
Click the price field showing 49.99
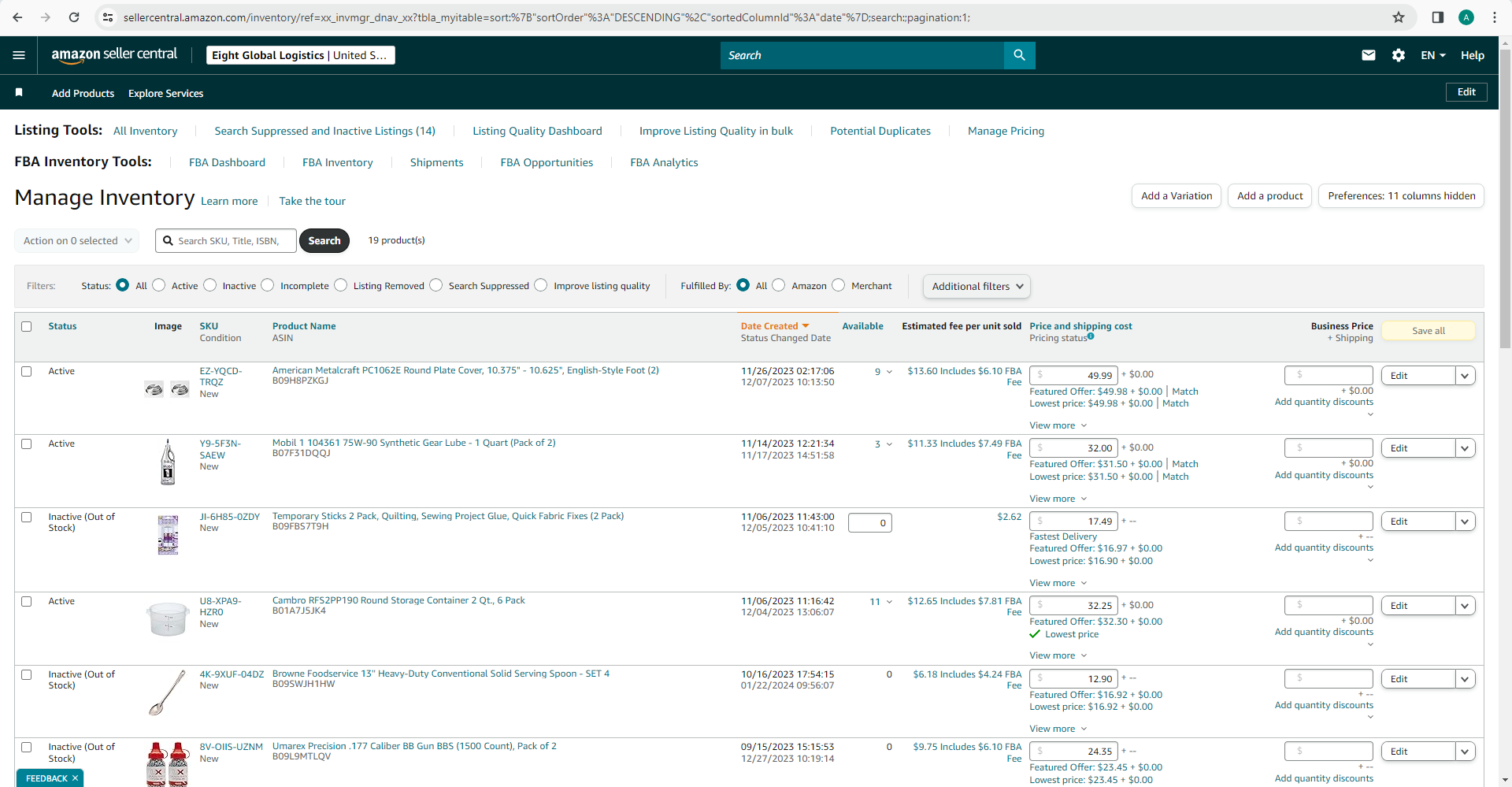[1073, 375]
